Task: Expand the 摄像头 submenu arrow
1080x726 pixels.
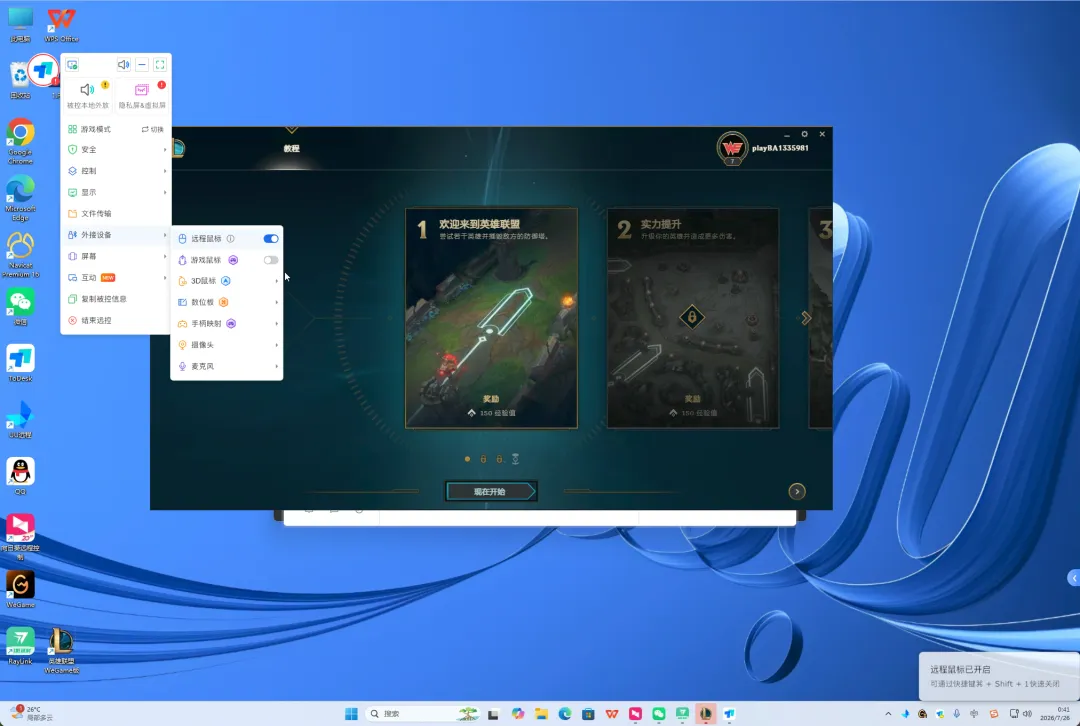Action: 276,345
